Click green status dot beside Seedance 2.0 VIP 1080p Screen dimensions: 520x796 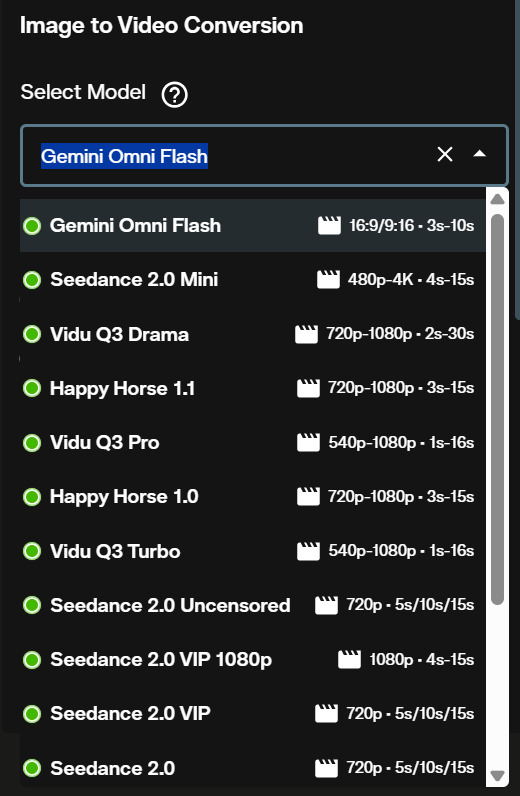coord(32,660)
